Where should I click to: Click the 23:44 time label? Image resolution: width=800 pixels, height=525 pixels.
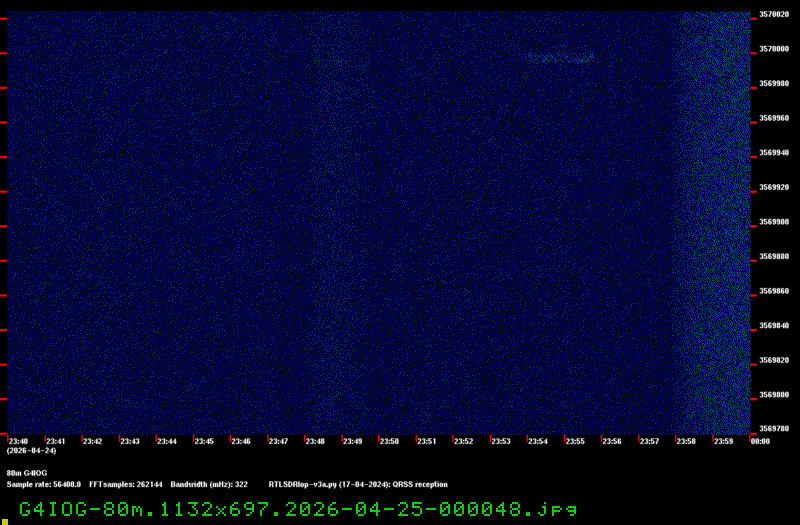point(167,441)
